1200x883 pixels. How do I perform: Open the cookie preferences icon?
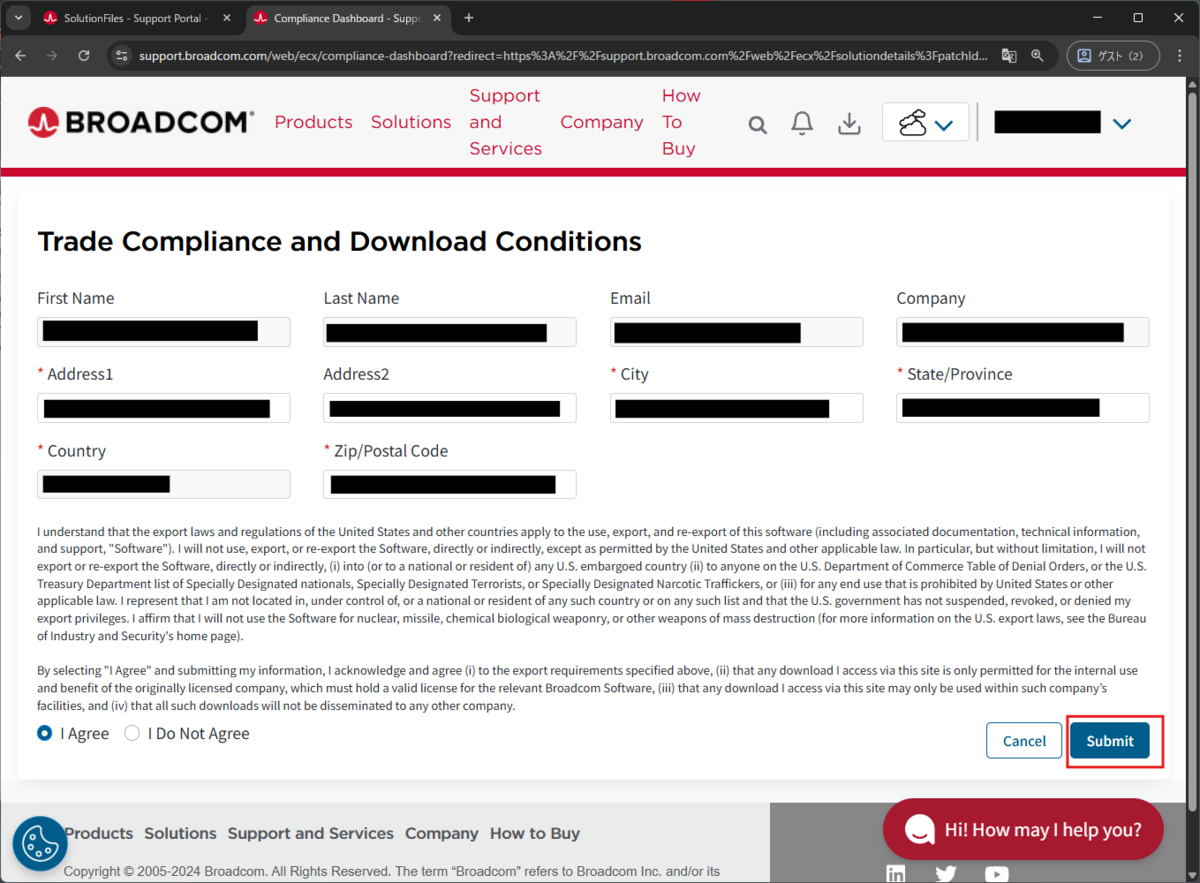[x=40, y=843]
